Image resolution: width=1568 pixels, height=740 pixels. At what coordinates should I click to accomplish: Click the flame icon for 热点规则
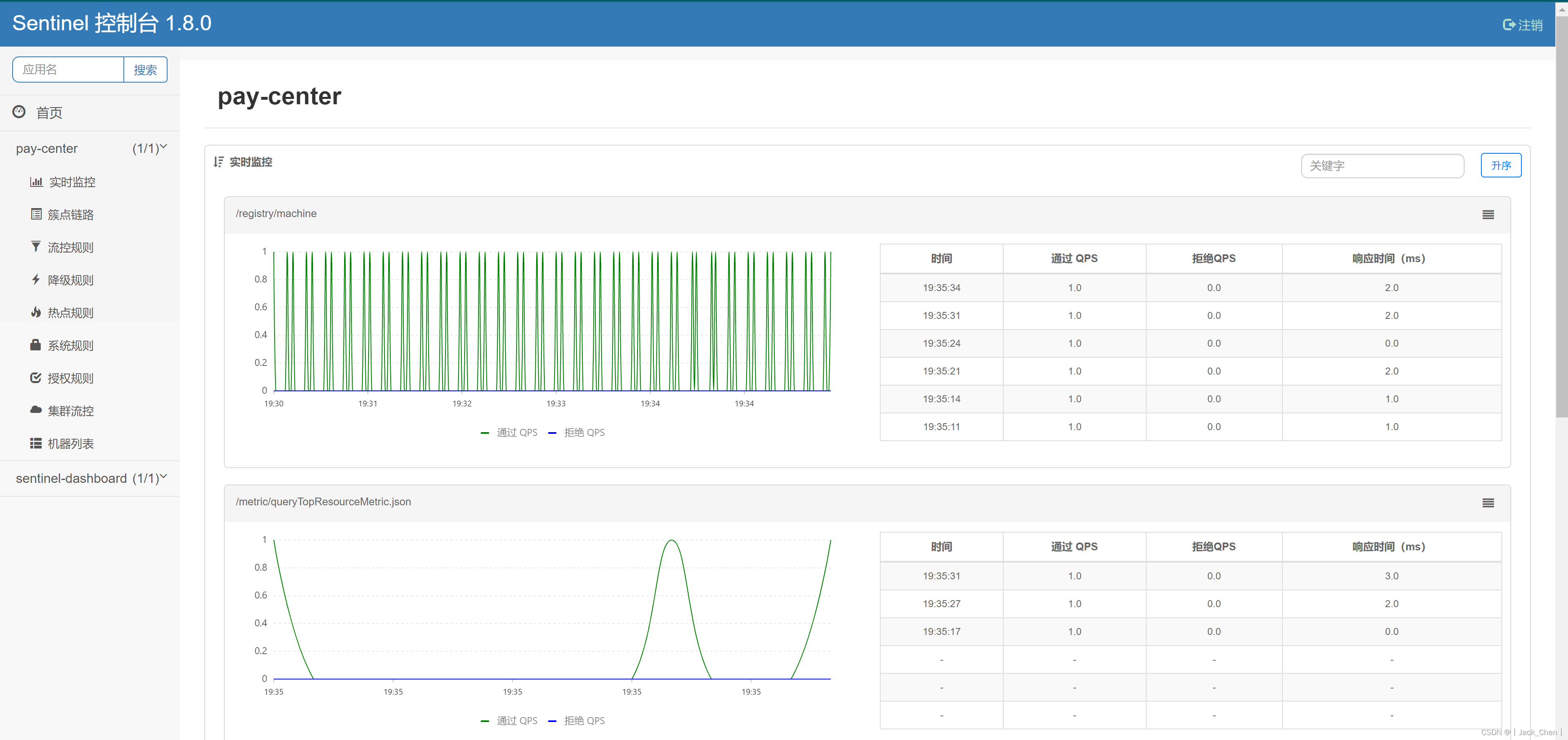coord(36,312)
